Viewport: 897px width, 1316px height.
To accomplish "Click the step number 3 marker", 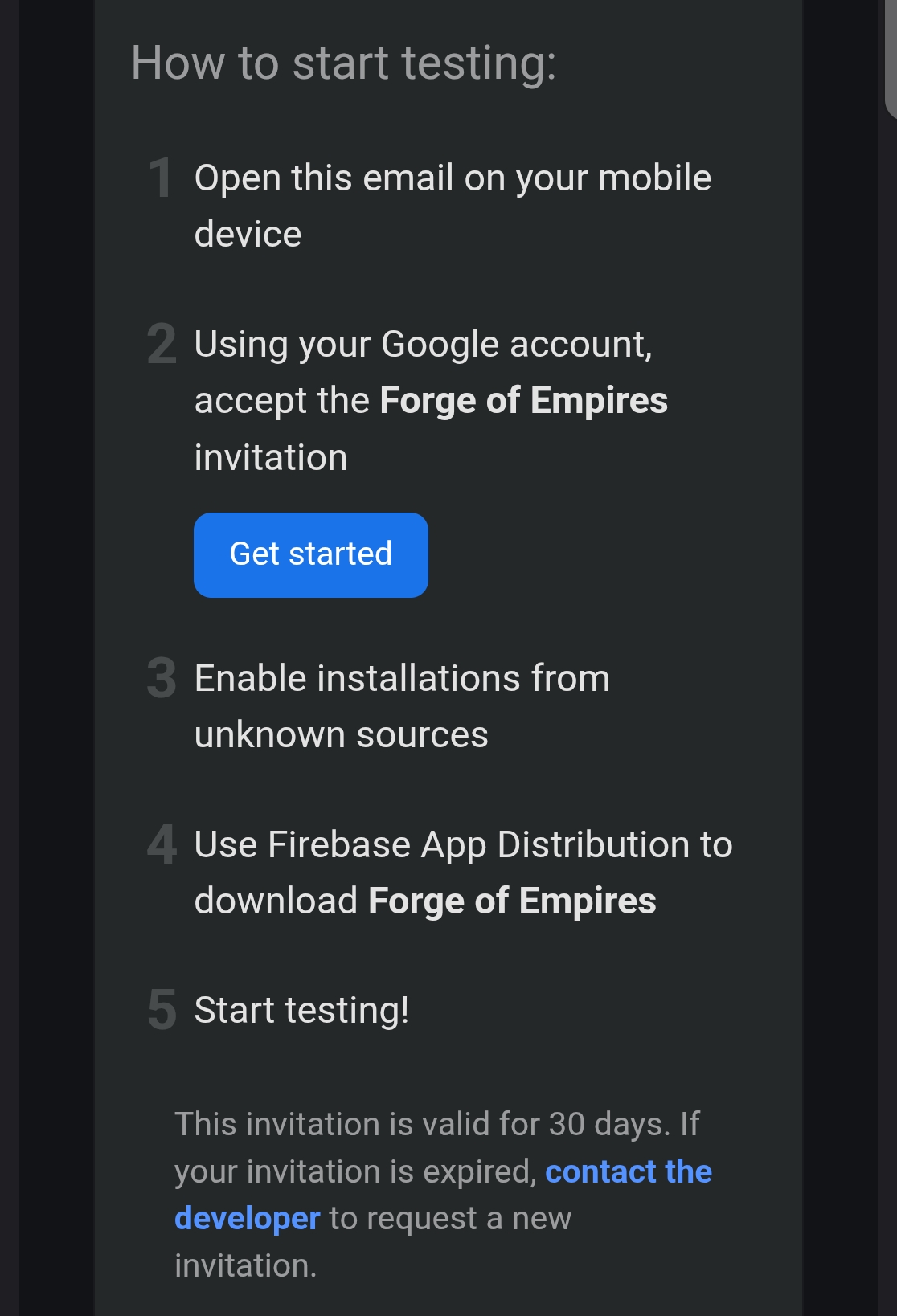I will [x=162, y=679].
